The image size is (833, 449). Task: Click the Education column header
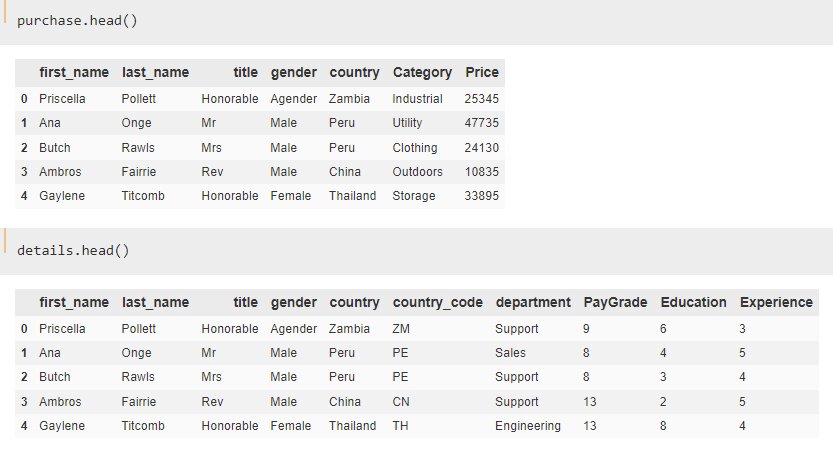click(x=693, y=303)
